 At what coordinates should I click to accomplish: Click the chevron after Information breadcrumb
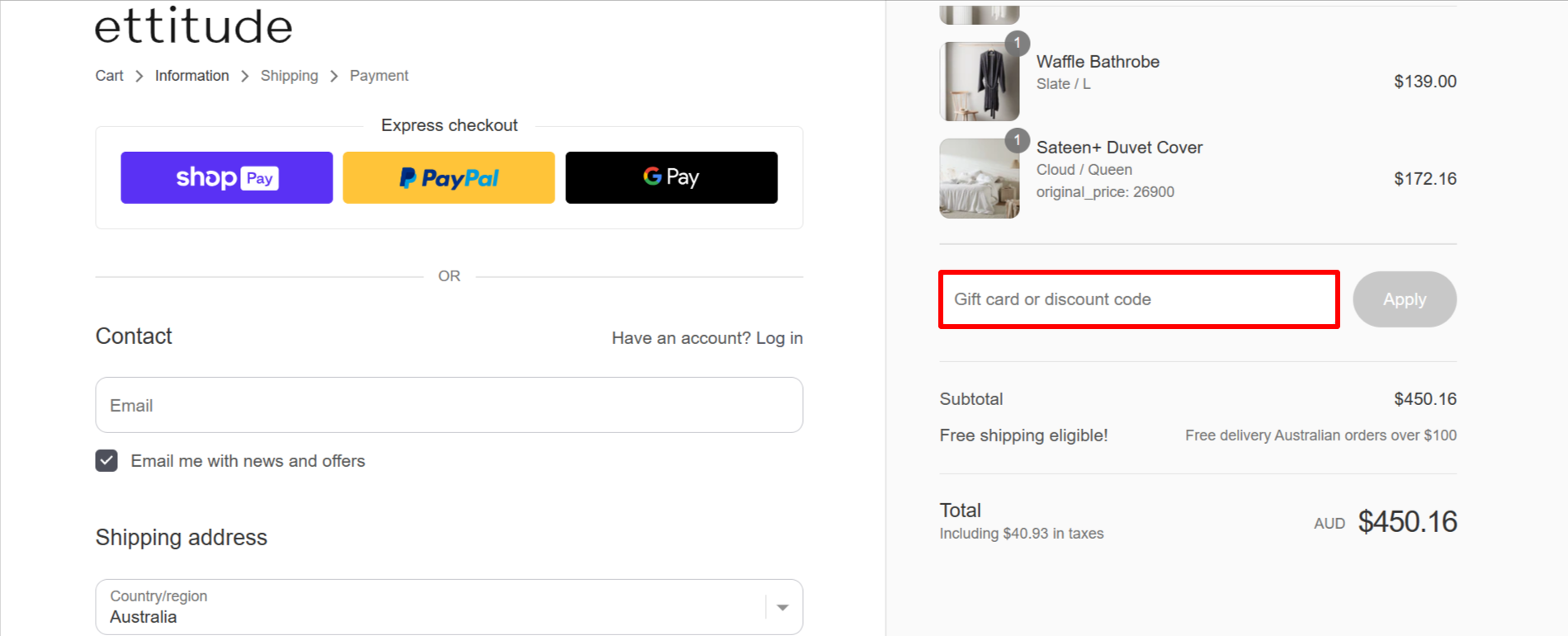245,76
